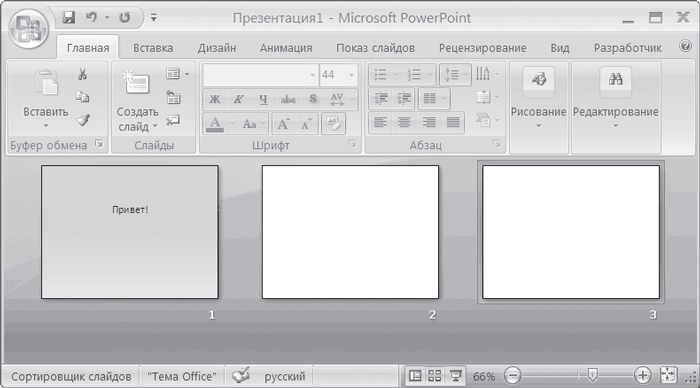Clear all formatting eraser icon
This screenshot has height=388, width=700.
[333, 123]
